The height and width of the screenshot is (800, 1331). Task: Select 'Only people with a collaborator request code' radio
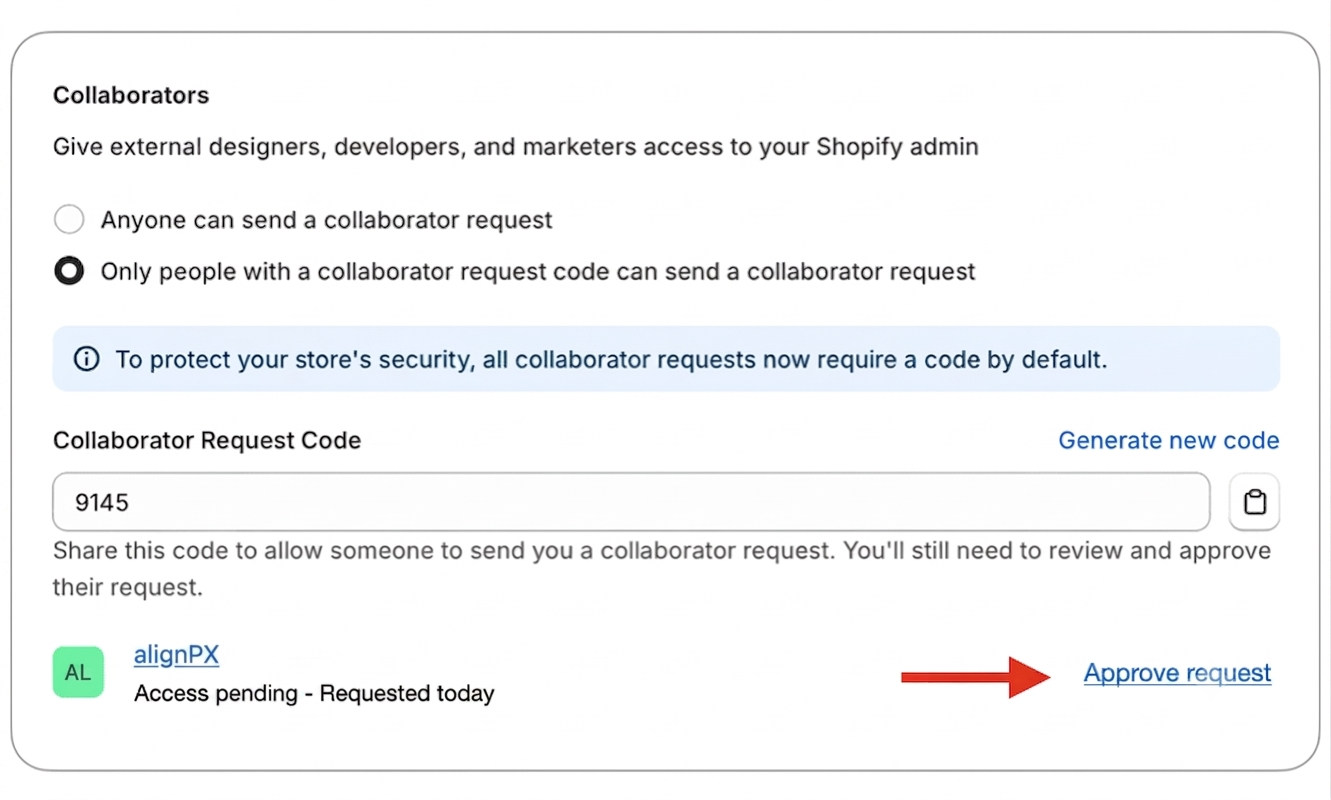click(69, 272)
